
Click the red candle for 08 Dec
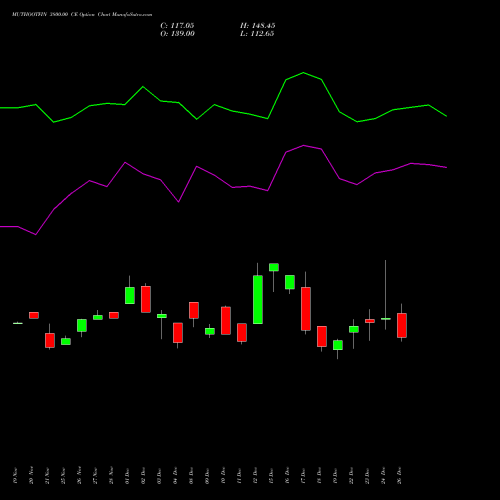click(x=194, y=310)
